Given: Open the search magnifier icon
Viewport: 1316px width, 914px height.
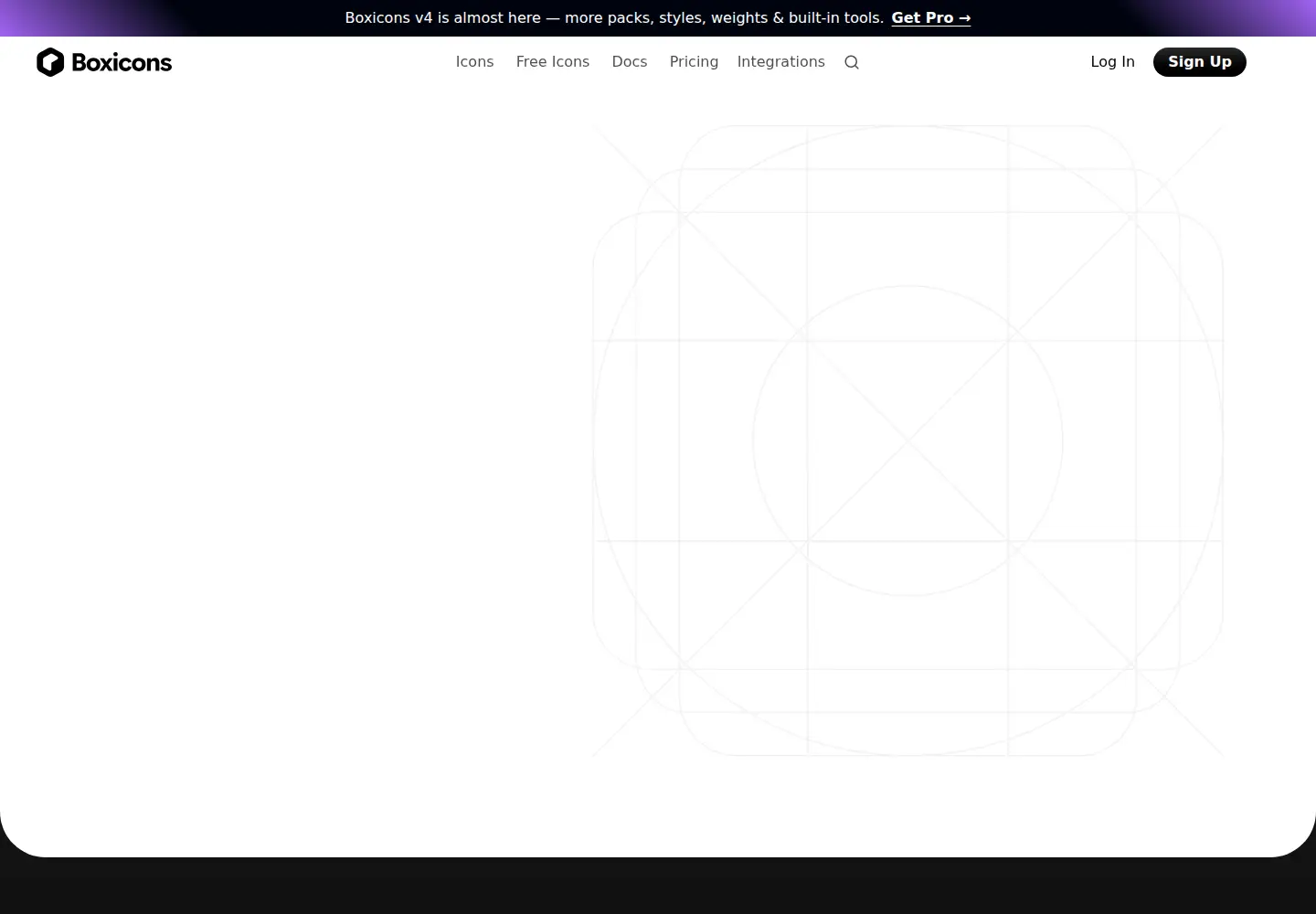Looking at the screenshot, I should coord(852,62).
